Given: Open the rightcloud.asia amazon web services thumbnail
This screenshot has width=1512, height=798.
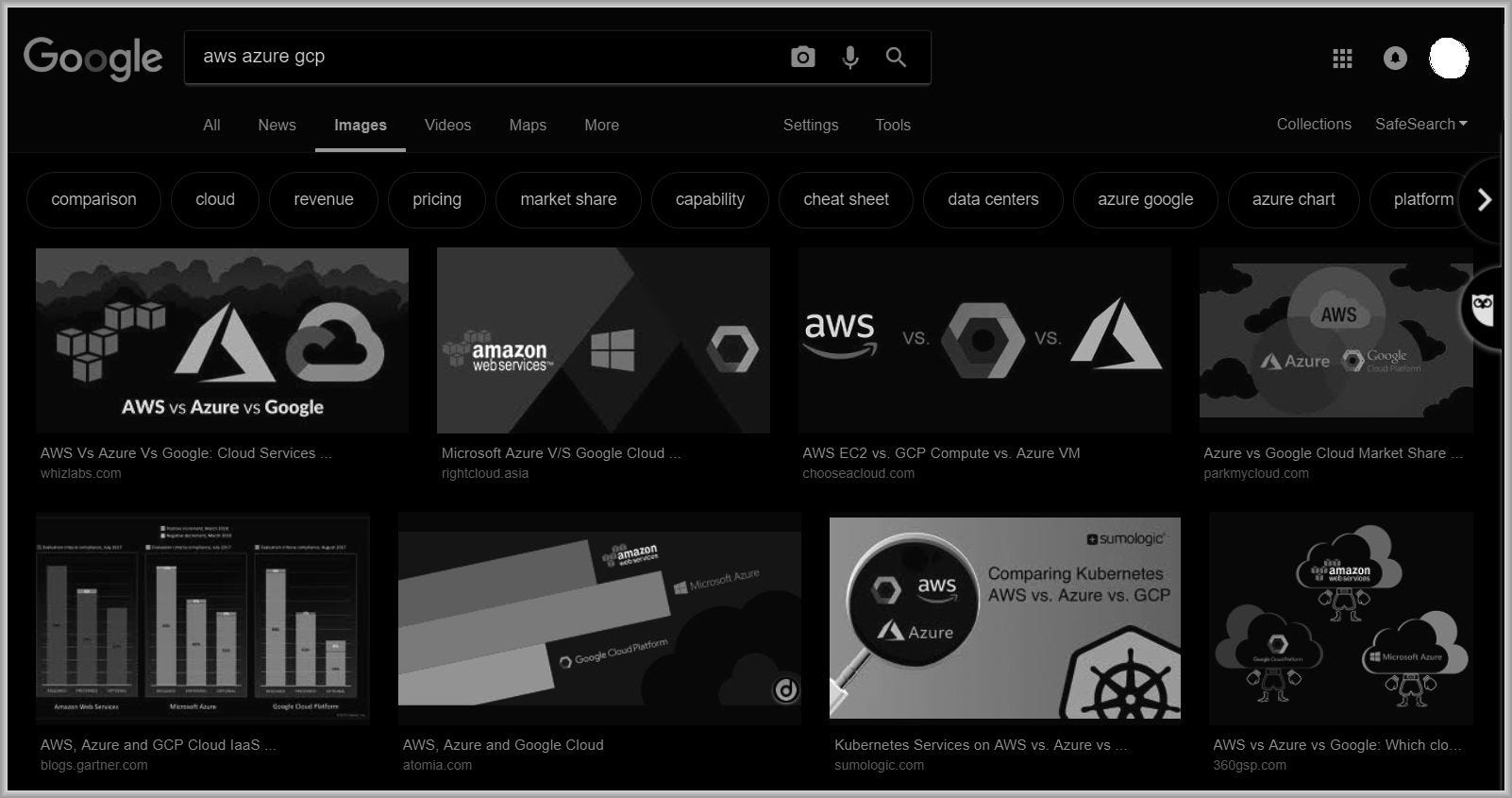Looking at the screenshot, I should tap(603, 340).
